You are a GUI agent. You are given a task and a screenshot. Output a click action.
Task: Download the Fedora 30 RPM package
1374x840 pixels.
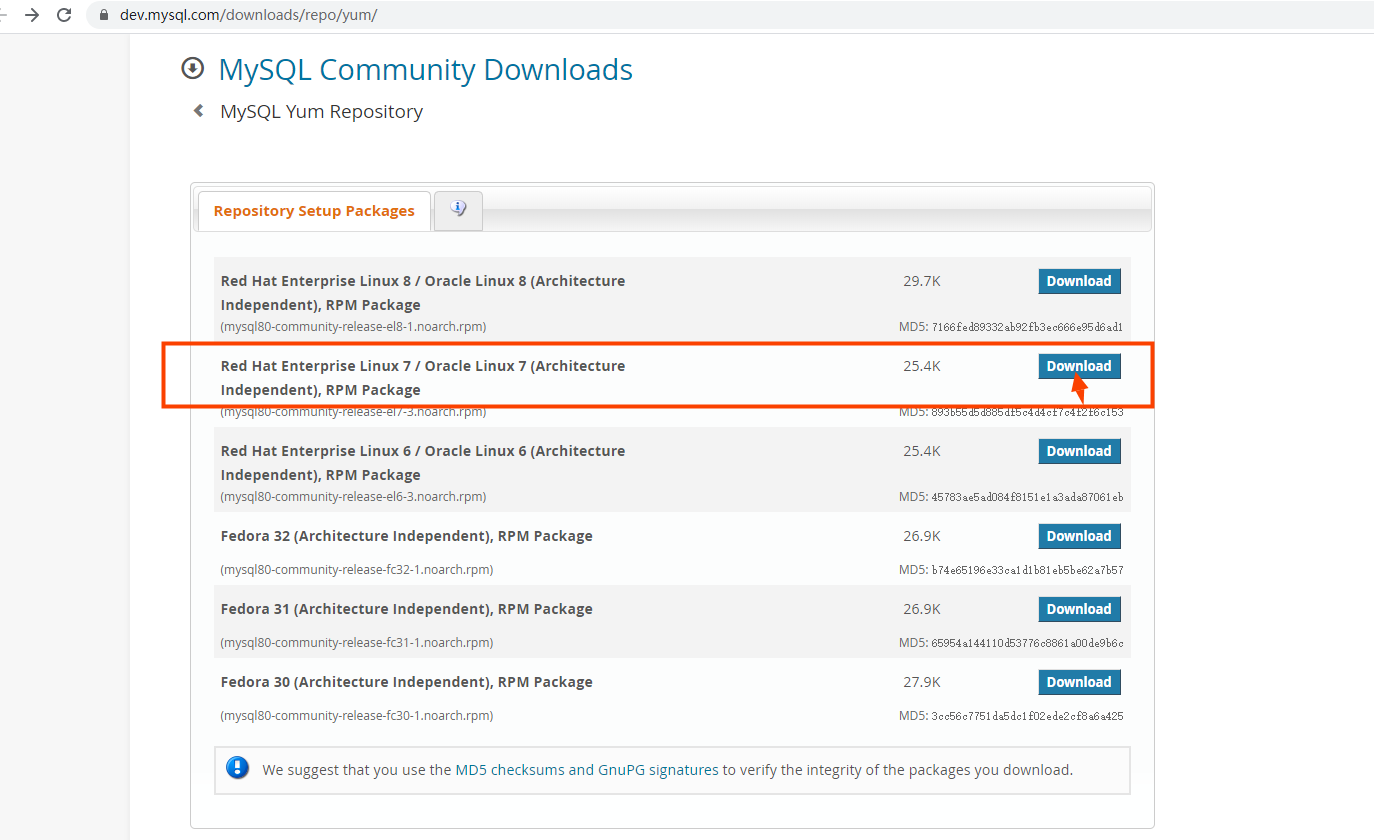pyautogui.click(x=1079, y=682)
